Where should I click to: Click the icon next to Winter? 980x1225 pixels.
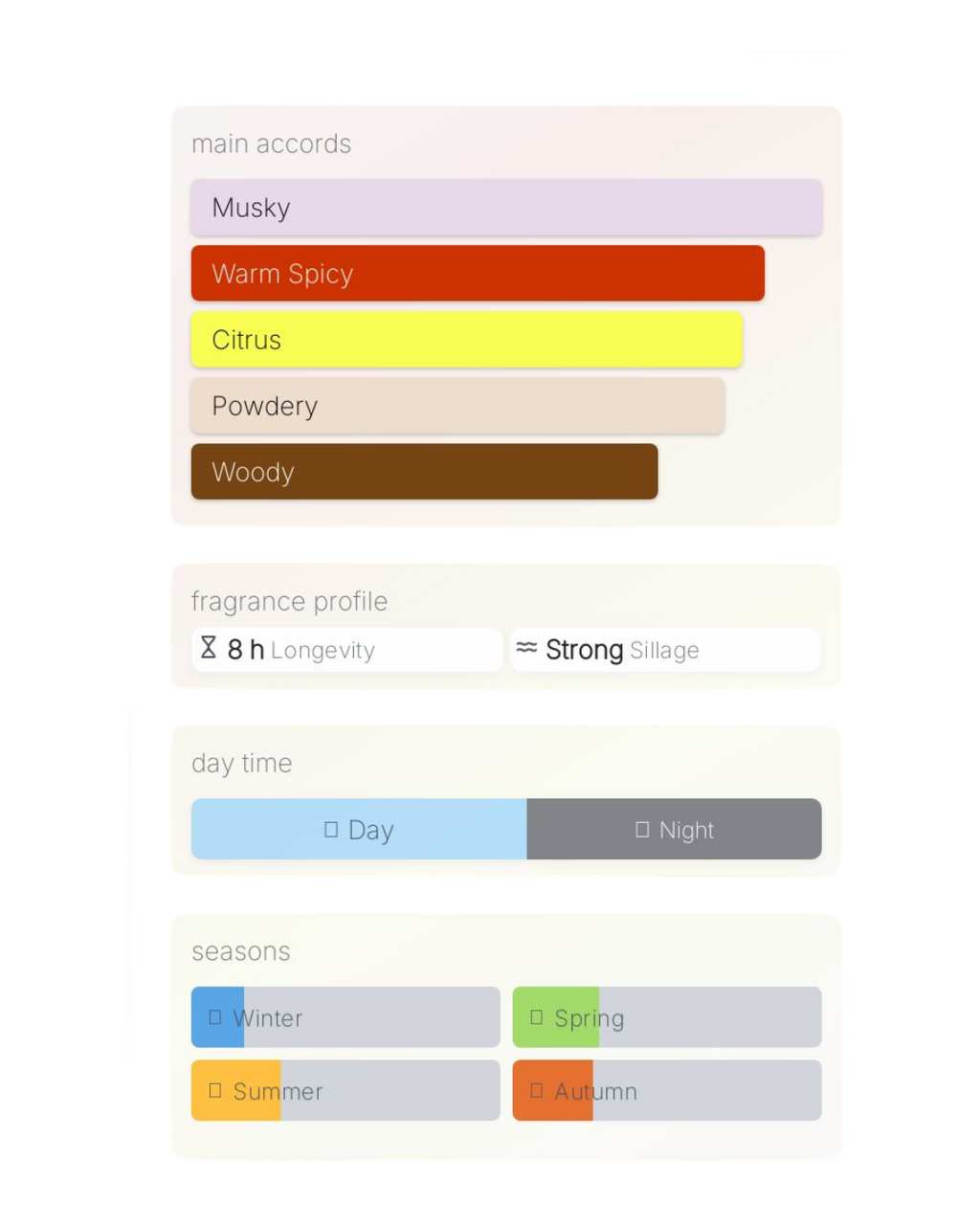[215, 1017]
